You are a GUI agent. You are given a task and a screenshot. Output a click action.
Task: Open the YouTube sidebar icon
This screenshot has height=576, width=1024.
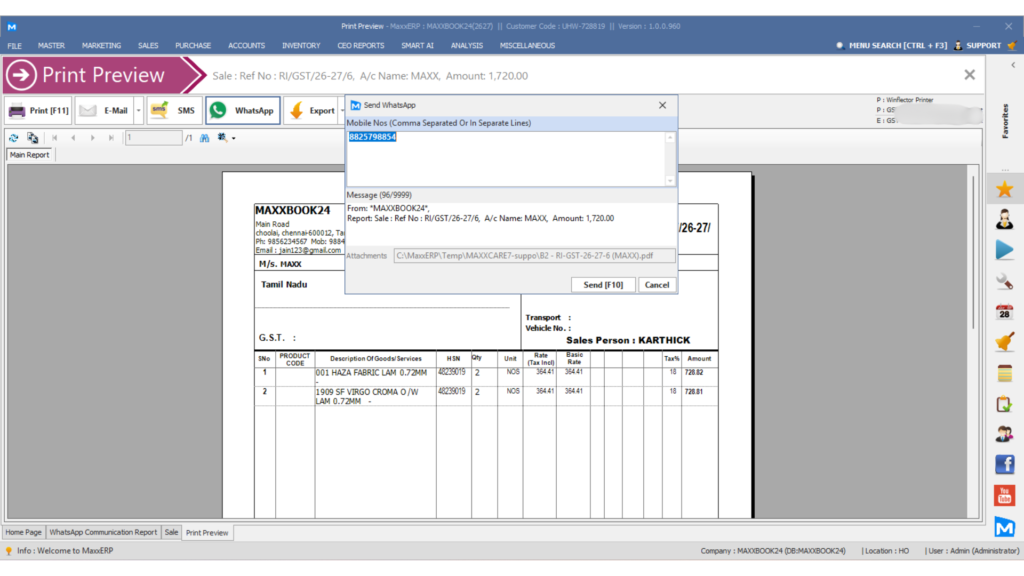point(1004,496)
